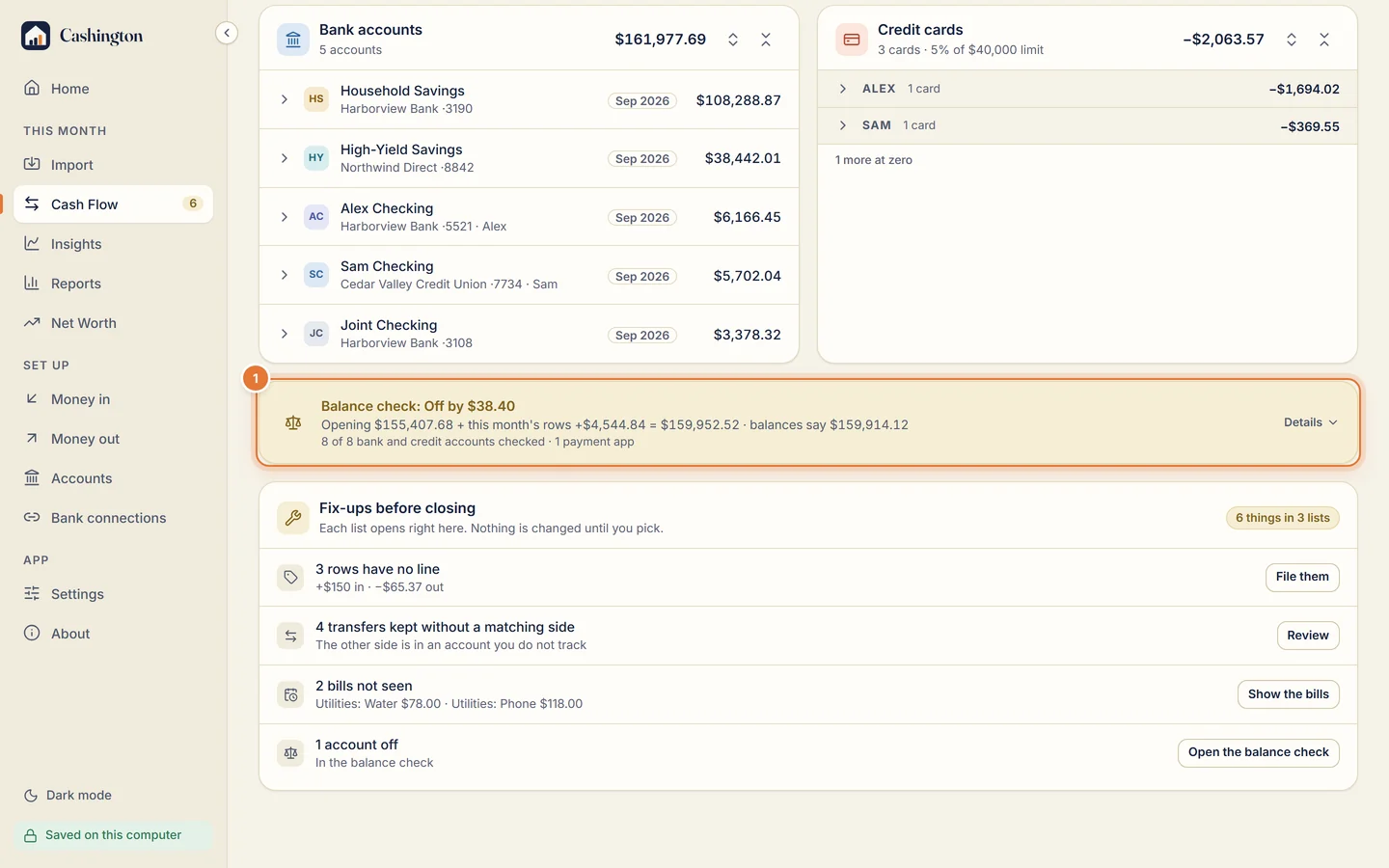Click the JC avatar for Joint Checking
The width and height of the screenshot is (1389, 868).
[316, 334]
